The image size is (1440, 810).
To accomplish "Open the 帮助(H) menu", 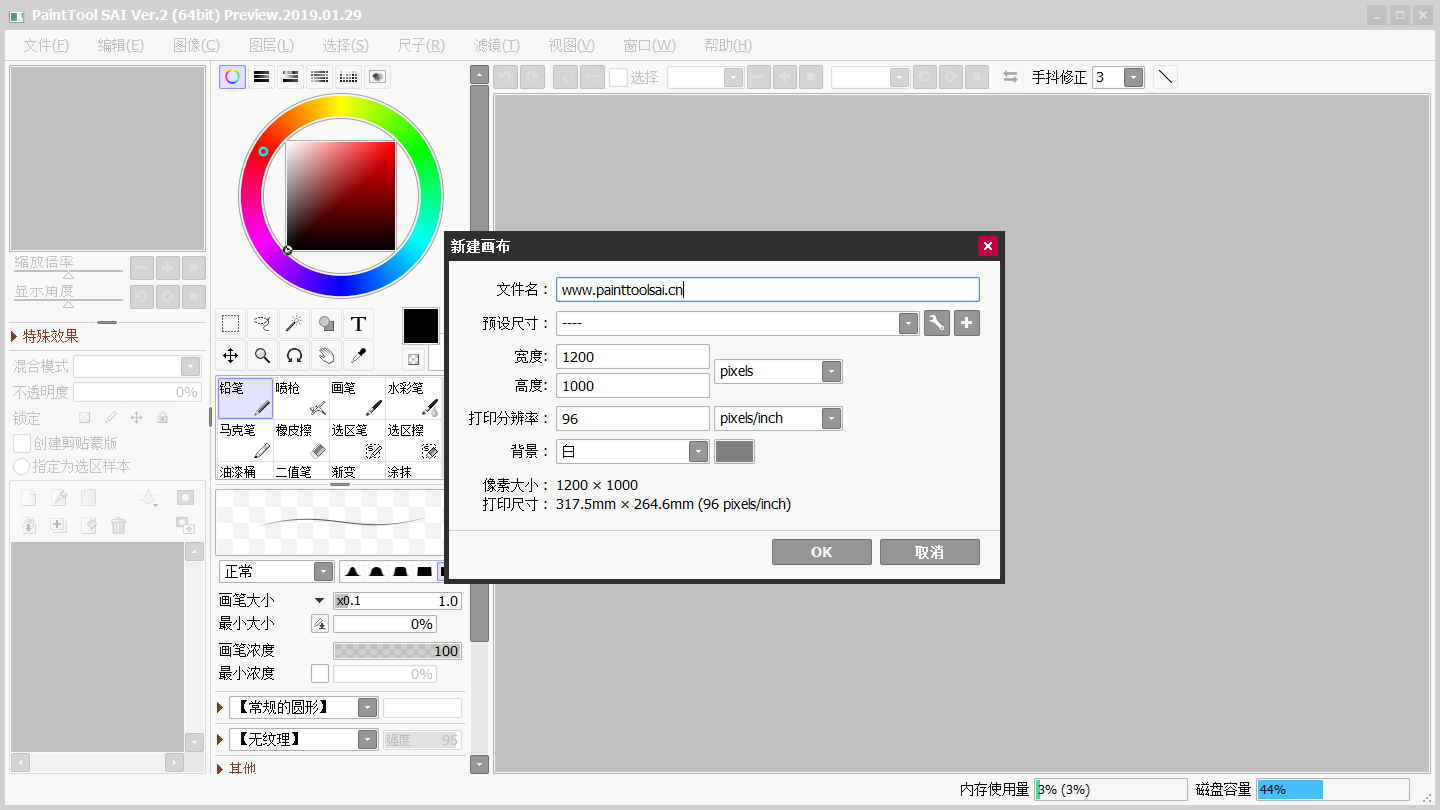I will coord(728,45).
